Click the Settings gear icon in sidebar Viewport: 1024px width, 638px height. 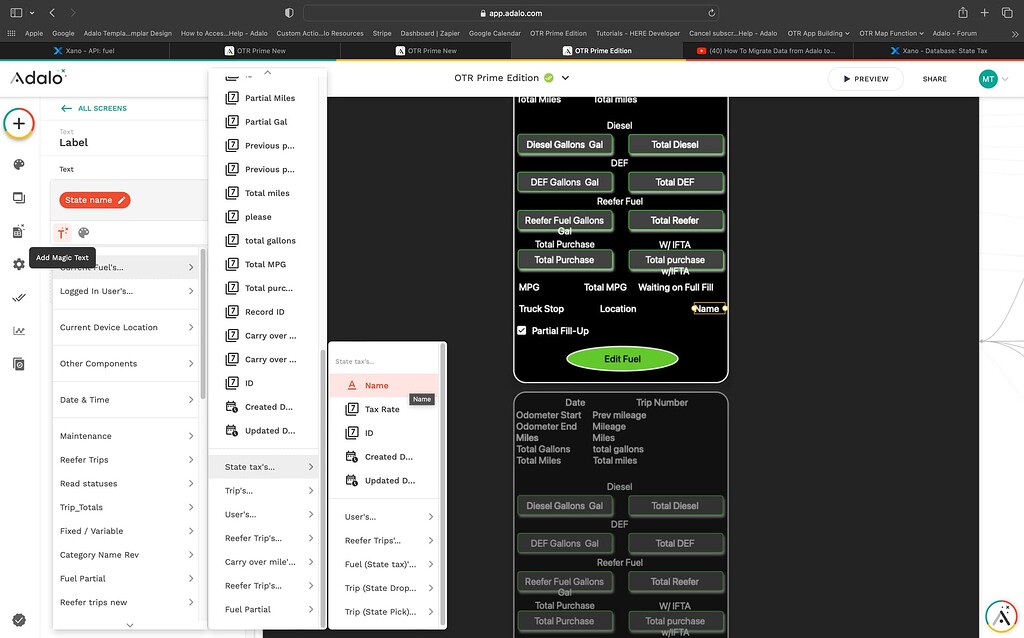tap(17, 262)
